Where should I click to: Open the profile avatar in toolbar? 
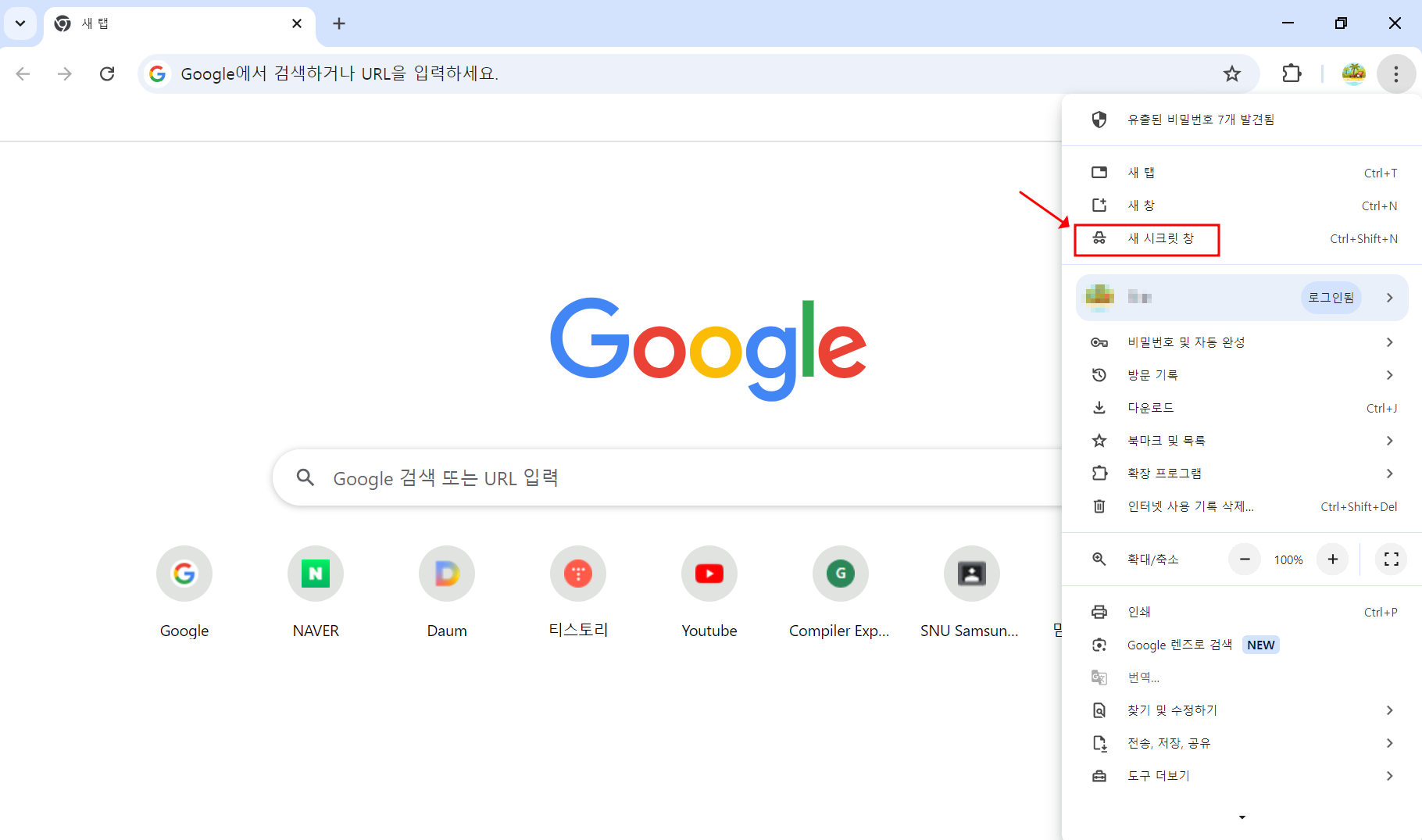pos(1353,73)
